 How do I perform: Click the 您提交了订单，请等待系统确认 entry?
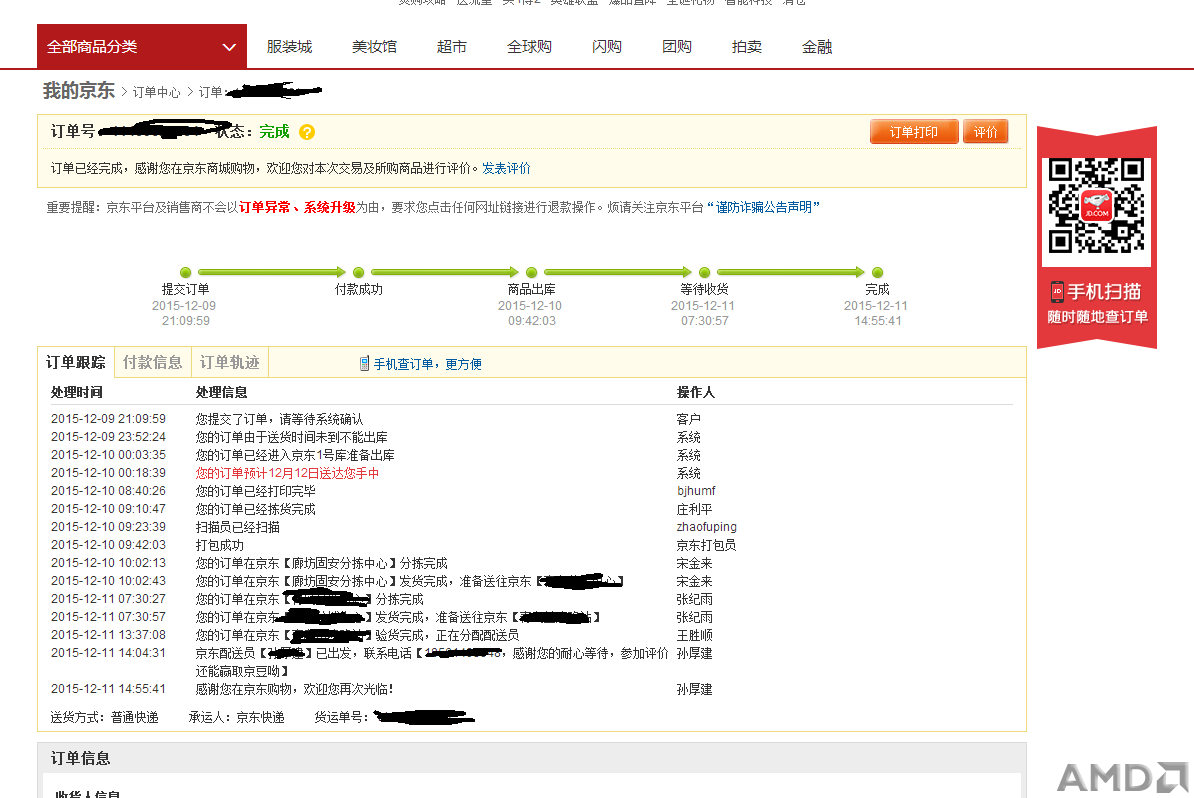point(279,419)
